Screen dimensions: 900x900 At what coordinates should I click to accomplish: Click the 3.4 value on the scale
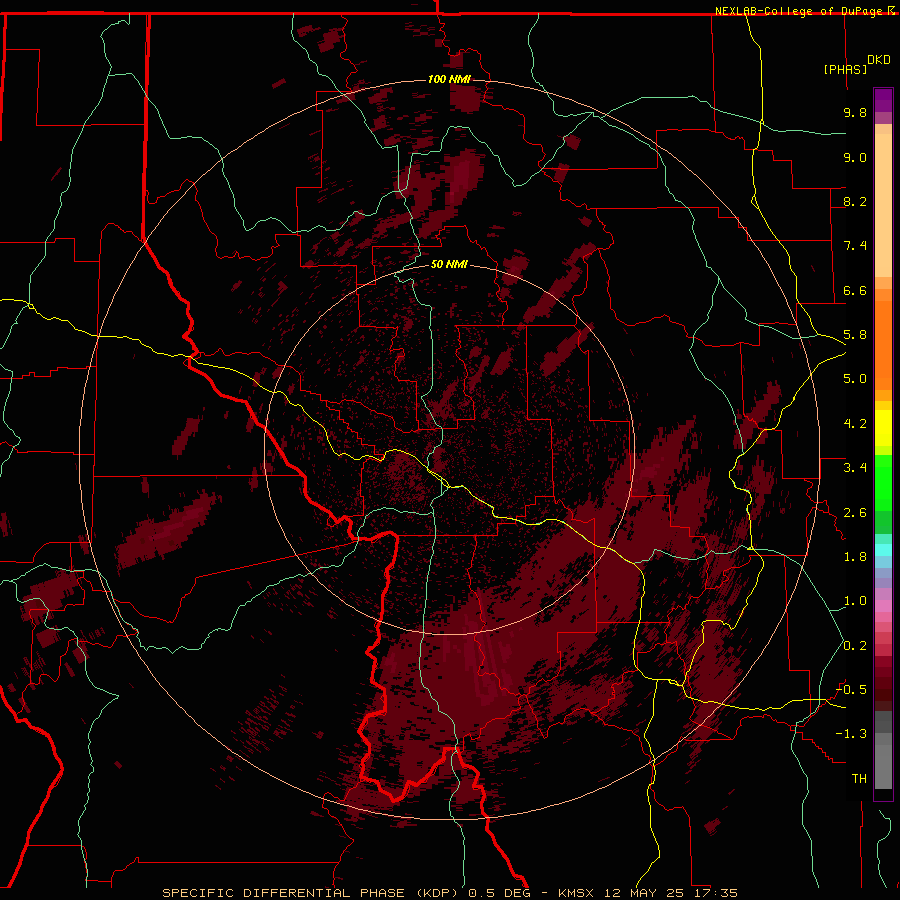tap(855, 468)
